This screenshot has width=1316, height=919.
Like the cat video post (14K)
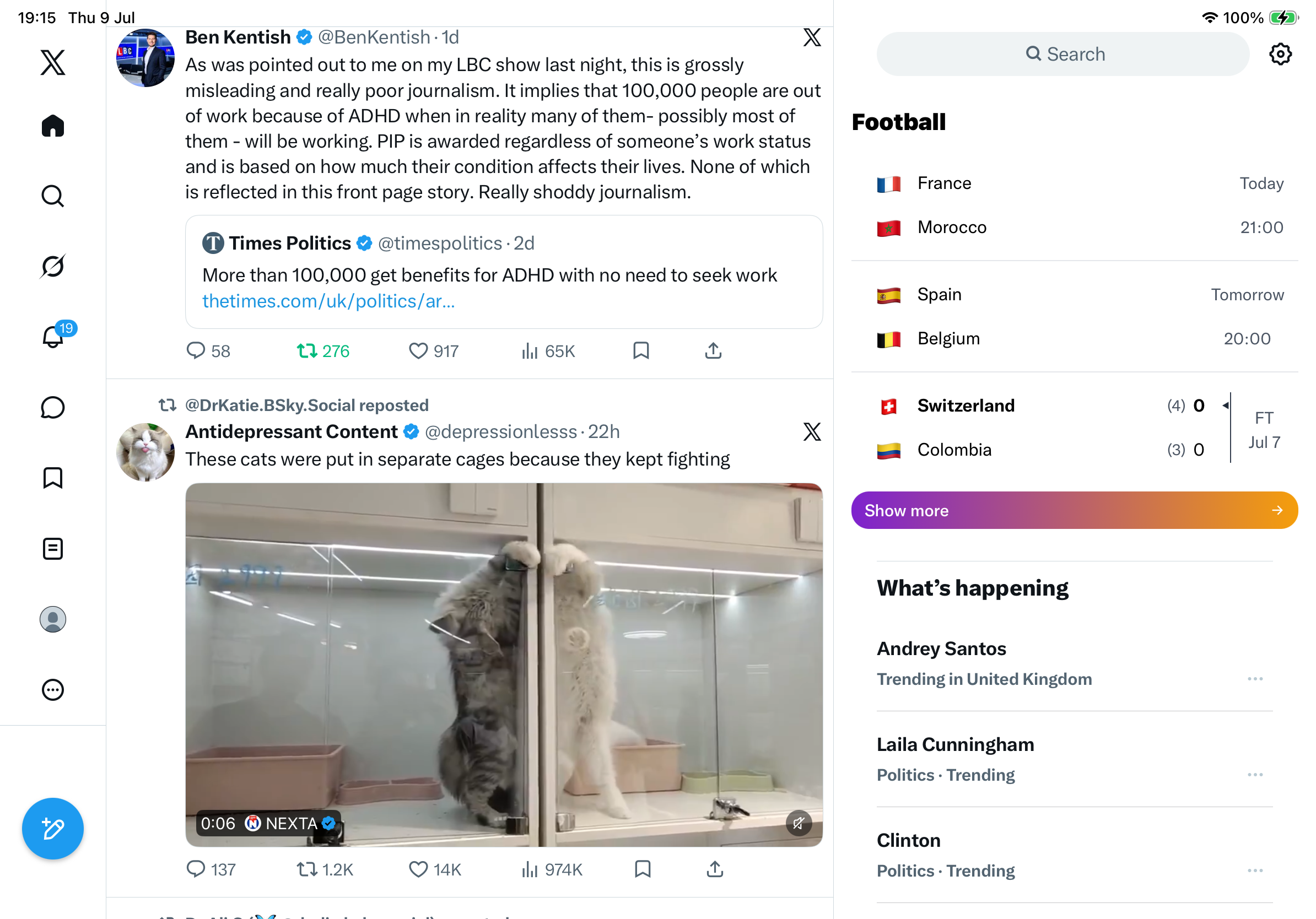[434, 870]
